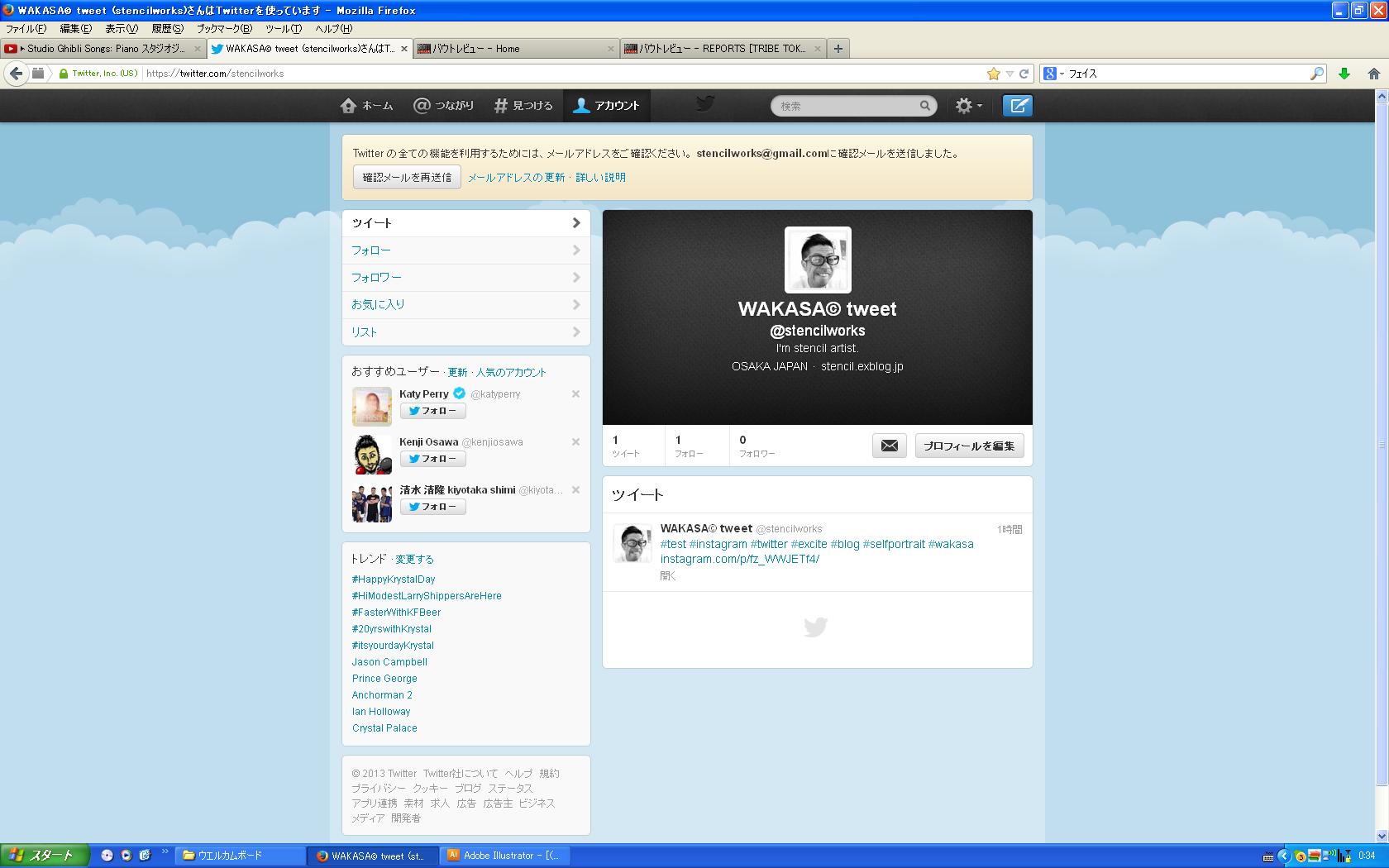Screen dimensions: 1389x868
Task: Expand the Tweets sidebar row chevron
Action: coord(576,223)
